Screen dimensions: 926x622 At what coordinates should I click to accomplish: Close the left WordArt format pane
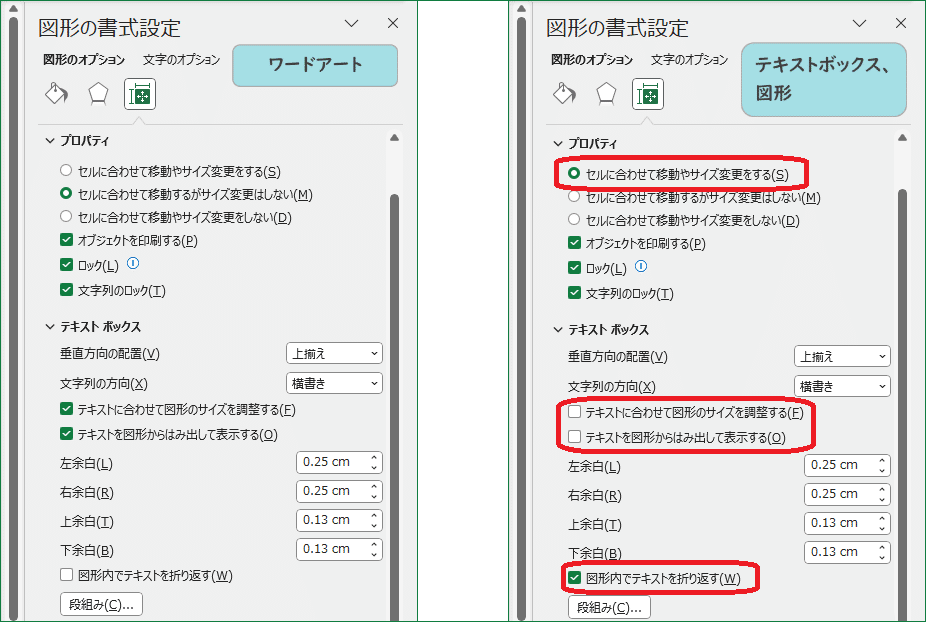coord(393,23)
